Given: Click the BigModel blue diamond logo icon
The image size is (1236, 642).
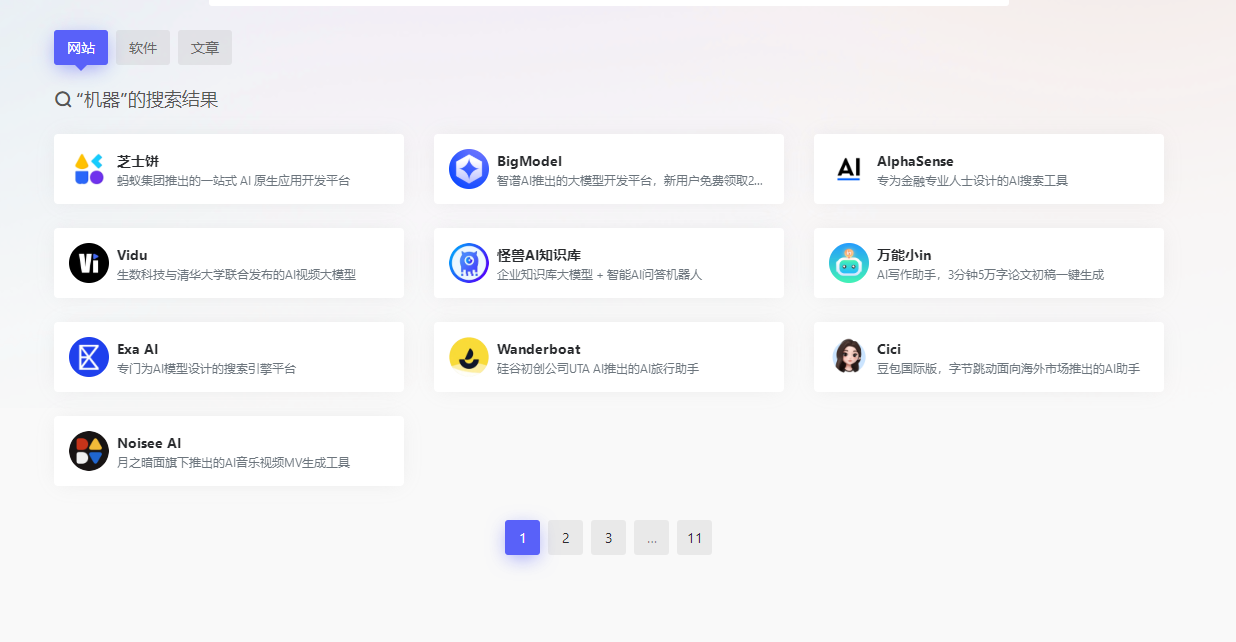Looking at the screenshot, I should point(469,169).
